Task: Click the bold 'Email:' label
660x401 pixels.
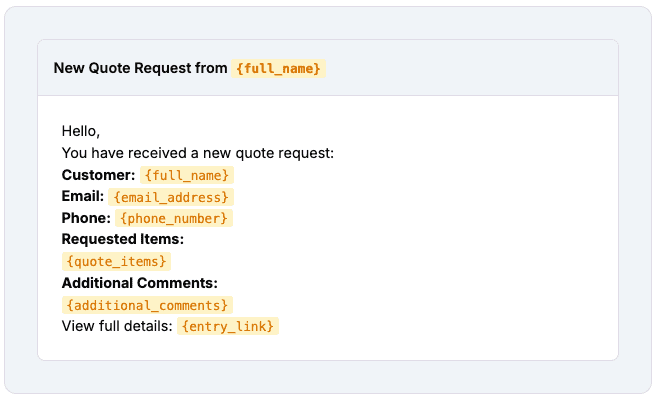Action: [83, 196]
